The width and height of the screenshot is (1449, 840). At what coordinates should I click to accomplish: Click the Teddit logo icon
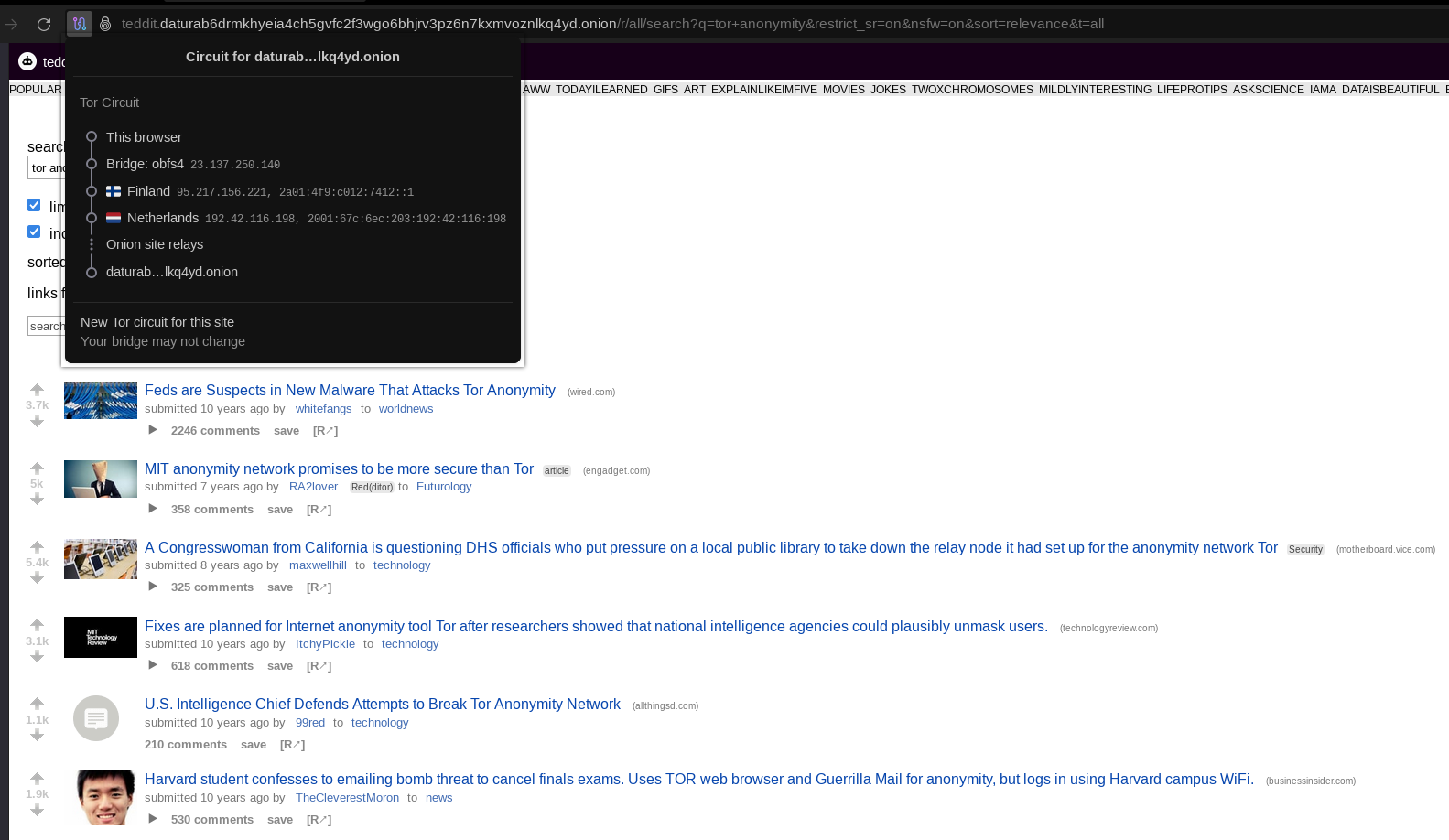pyautogui.click(x=27, y=61)
